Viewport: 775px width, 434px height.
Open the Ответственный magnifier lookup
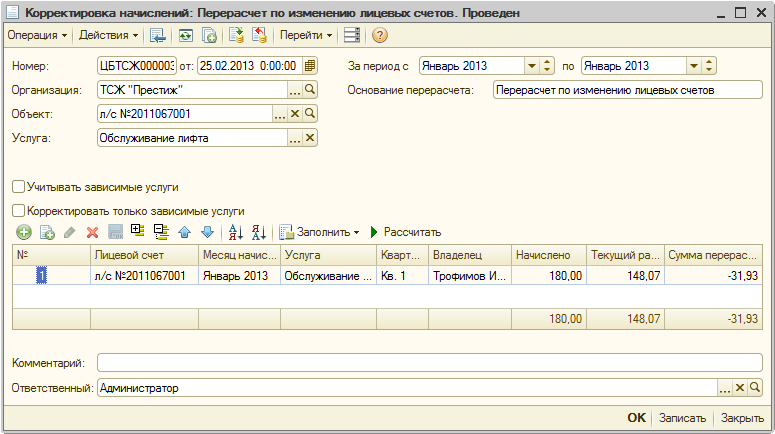(755, 388)
